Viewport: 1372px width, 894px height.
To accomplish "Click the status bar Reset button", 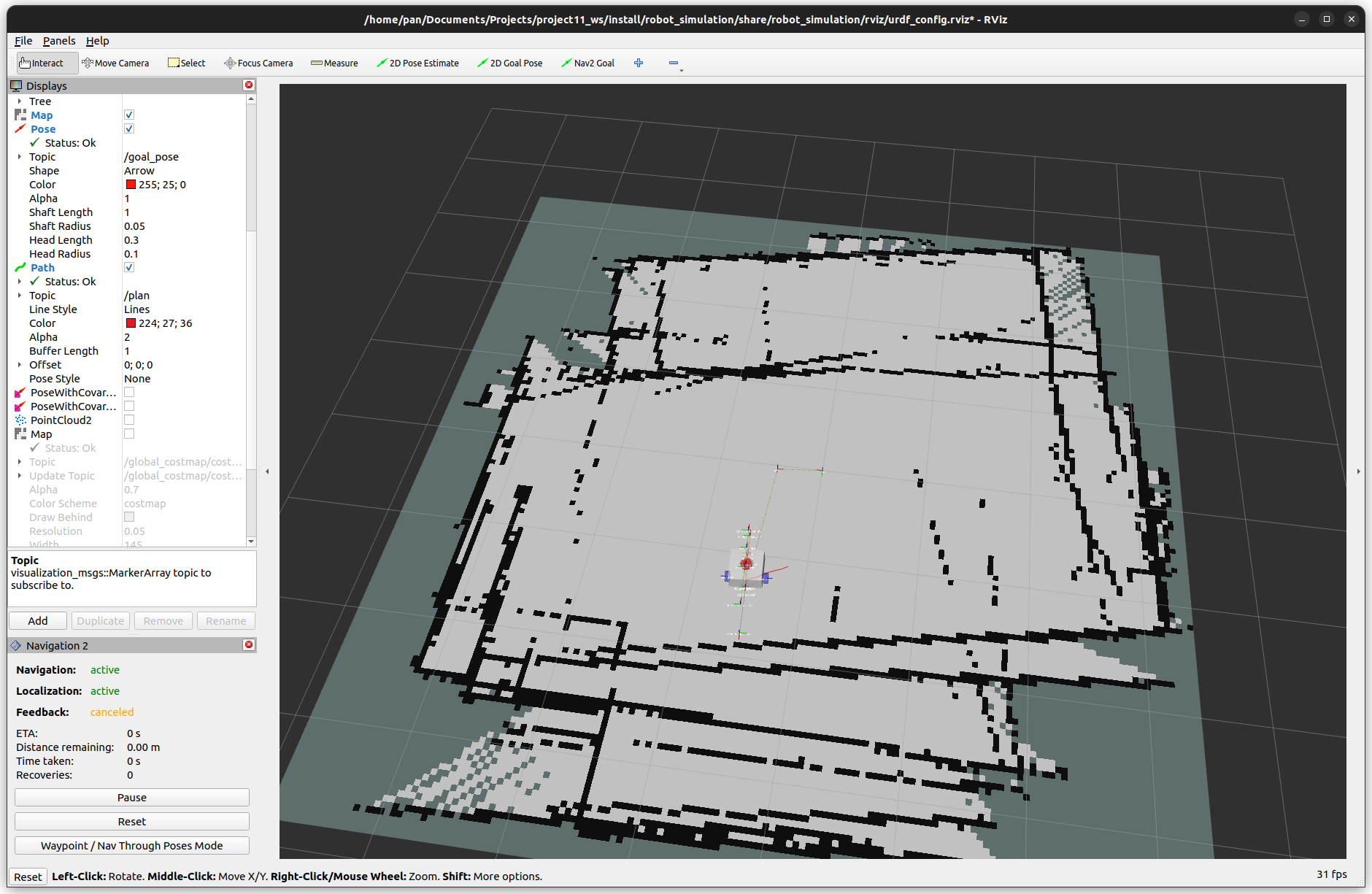I will [28, 877].
